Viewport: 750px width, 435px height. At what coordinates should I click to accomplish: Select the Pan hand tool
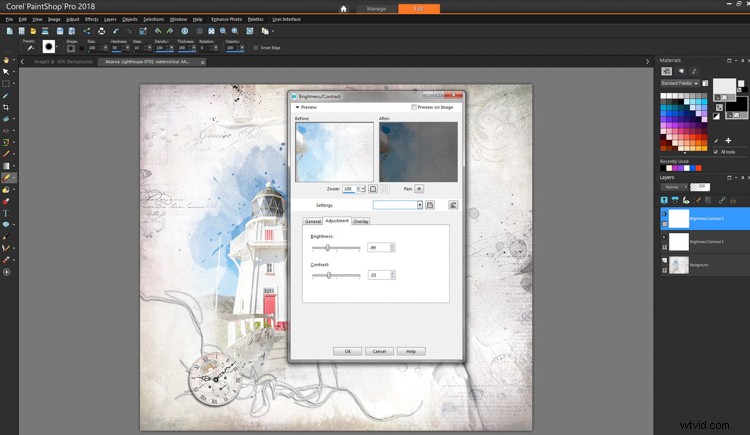[6, 60]
